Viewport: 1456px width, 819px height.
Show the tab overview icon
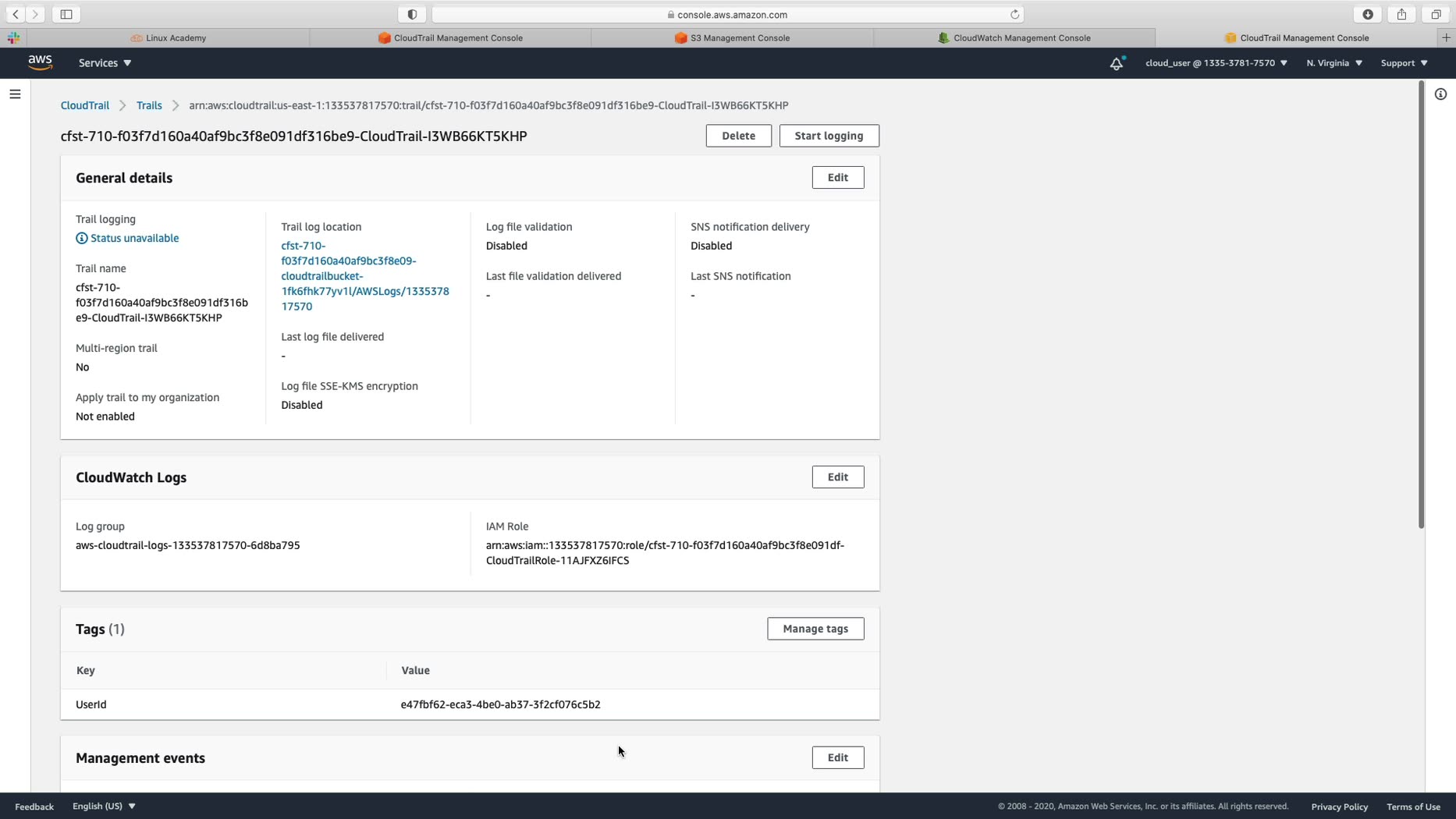click(1436, 14)
